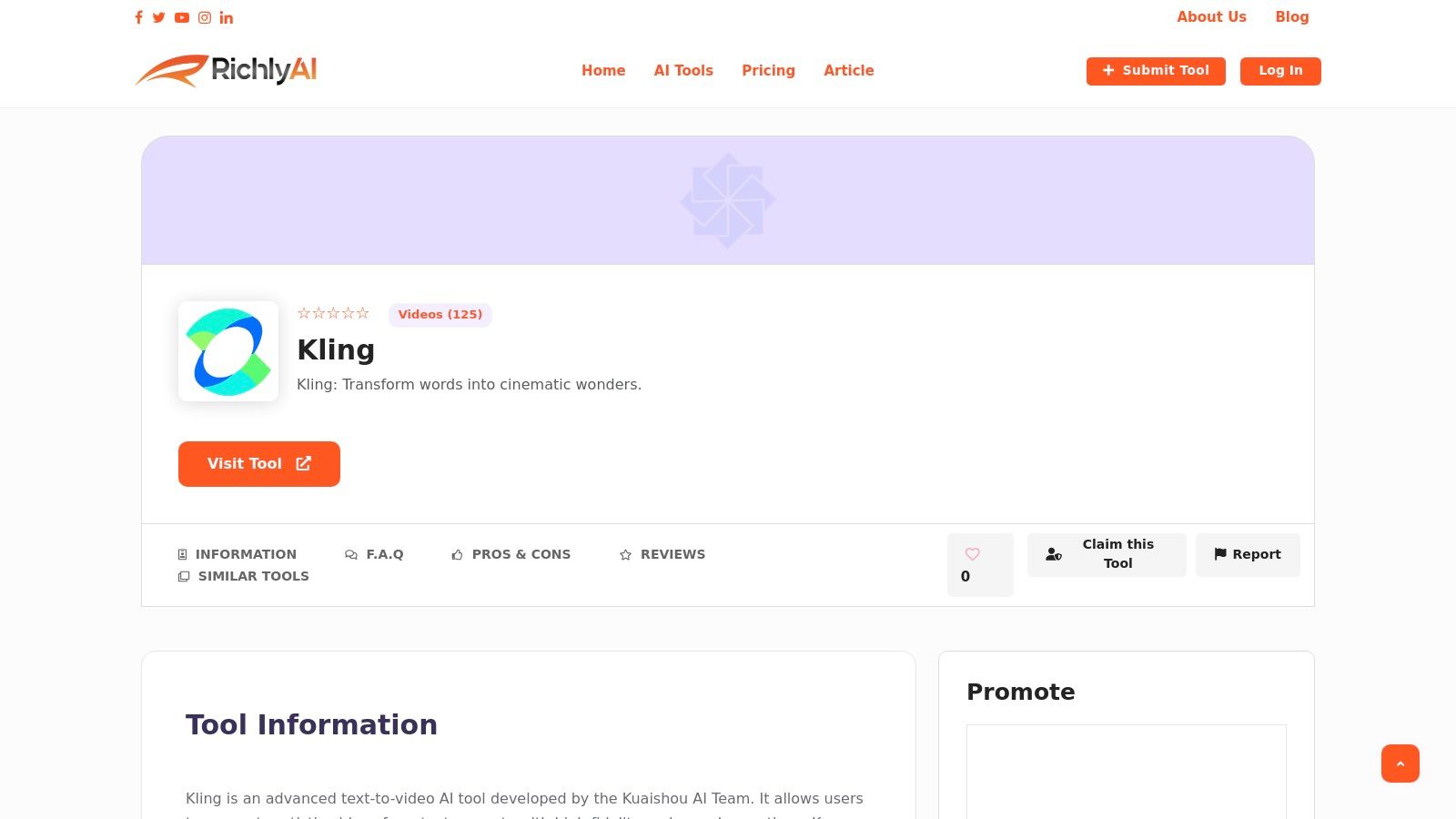Click the Log In button
This screenshot has height=819, width=1456.
[x=1280, y=71]
